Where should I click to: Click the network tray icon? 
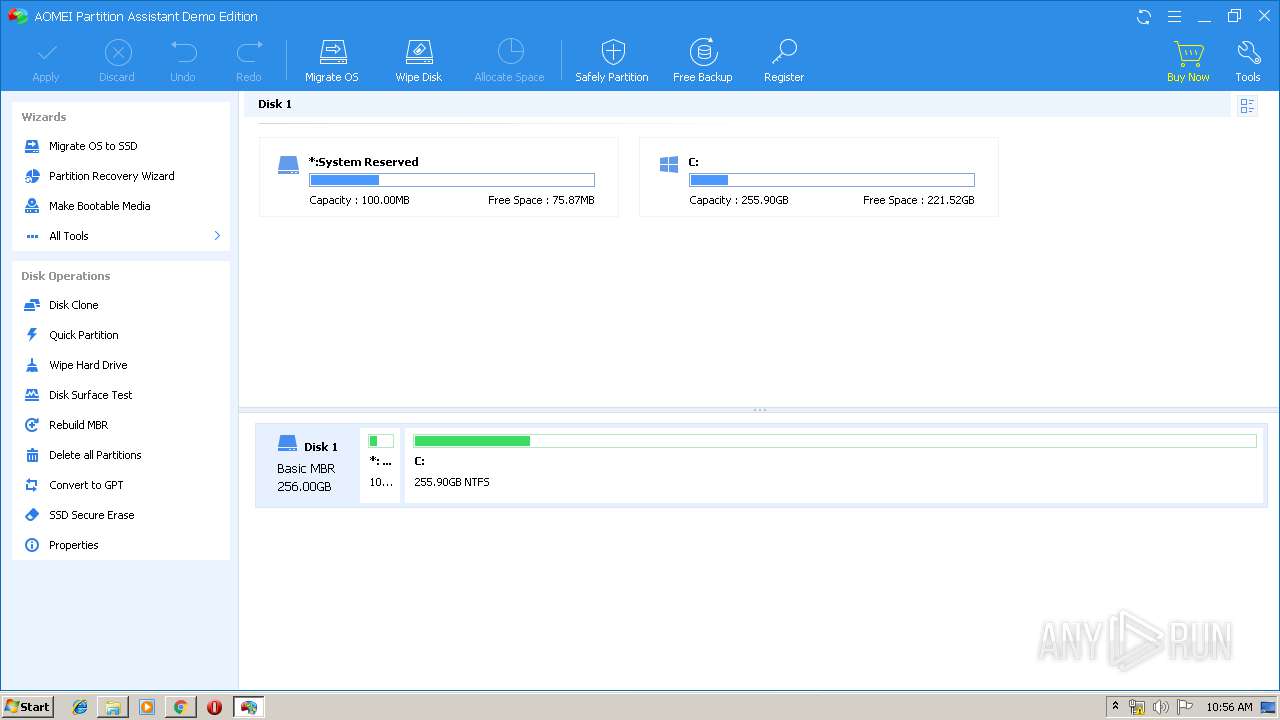click(1137, 707)
